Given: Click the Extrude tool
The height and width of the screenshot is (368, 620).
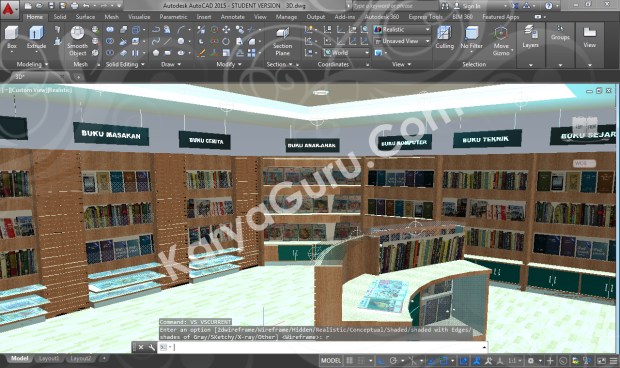Looking at the screenshot, I should point(36,37).
